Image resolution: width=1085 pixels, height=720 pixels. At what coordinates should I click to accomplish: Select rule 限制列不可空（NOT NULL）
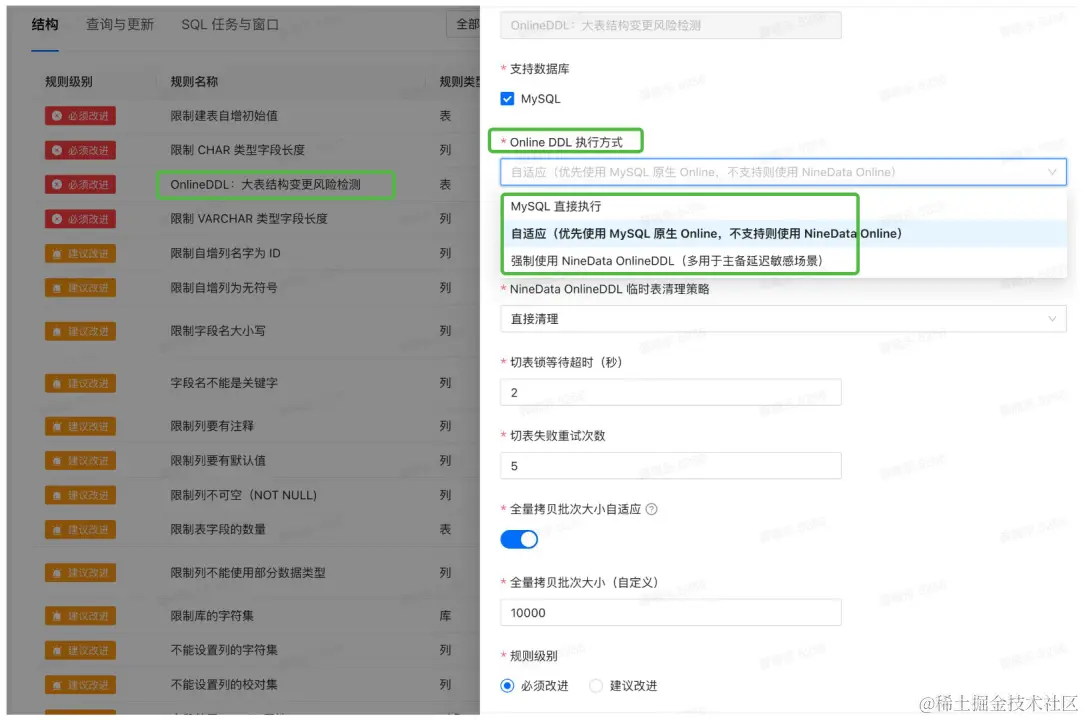244,495
